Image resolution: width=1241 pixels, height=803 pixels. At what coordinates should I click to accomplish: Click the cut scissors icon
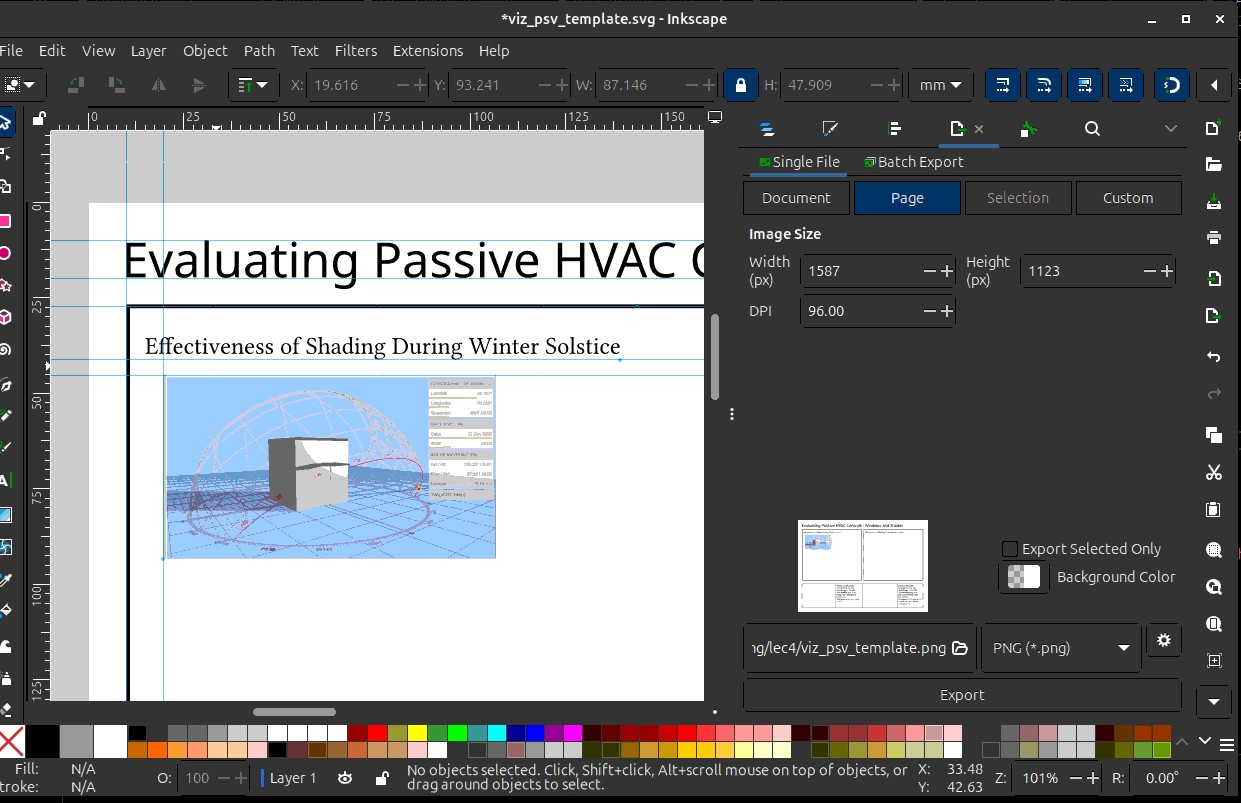[1213, 472]
